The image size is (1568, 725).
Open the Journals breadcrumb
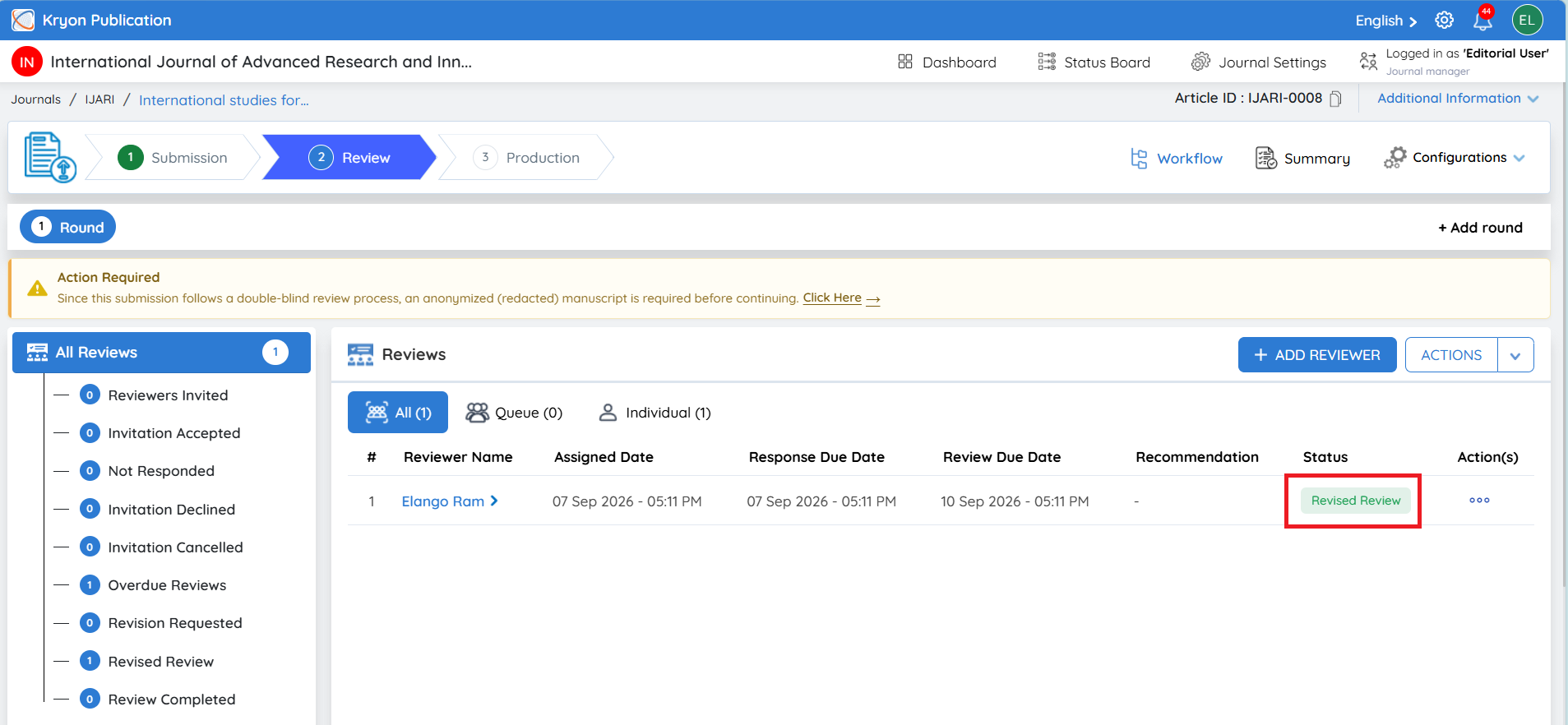(35, 99)
